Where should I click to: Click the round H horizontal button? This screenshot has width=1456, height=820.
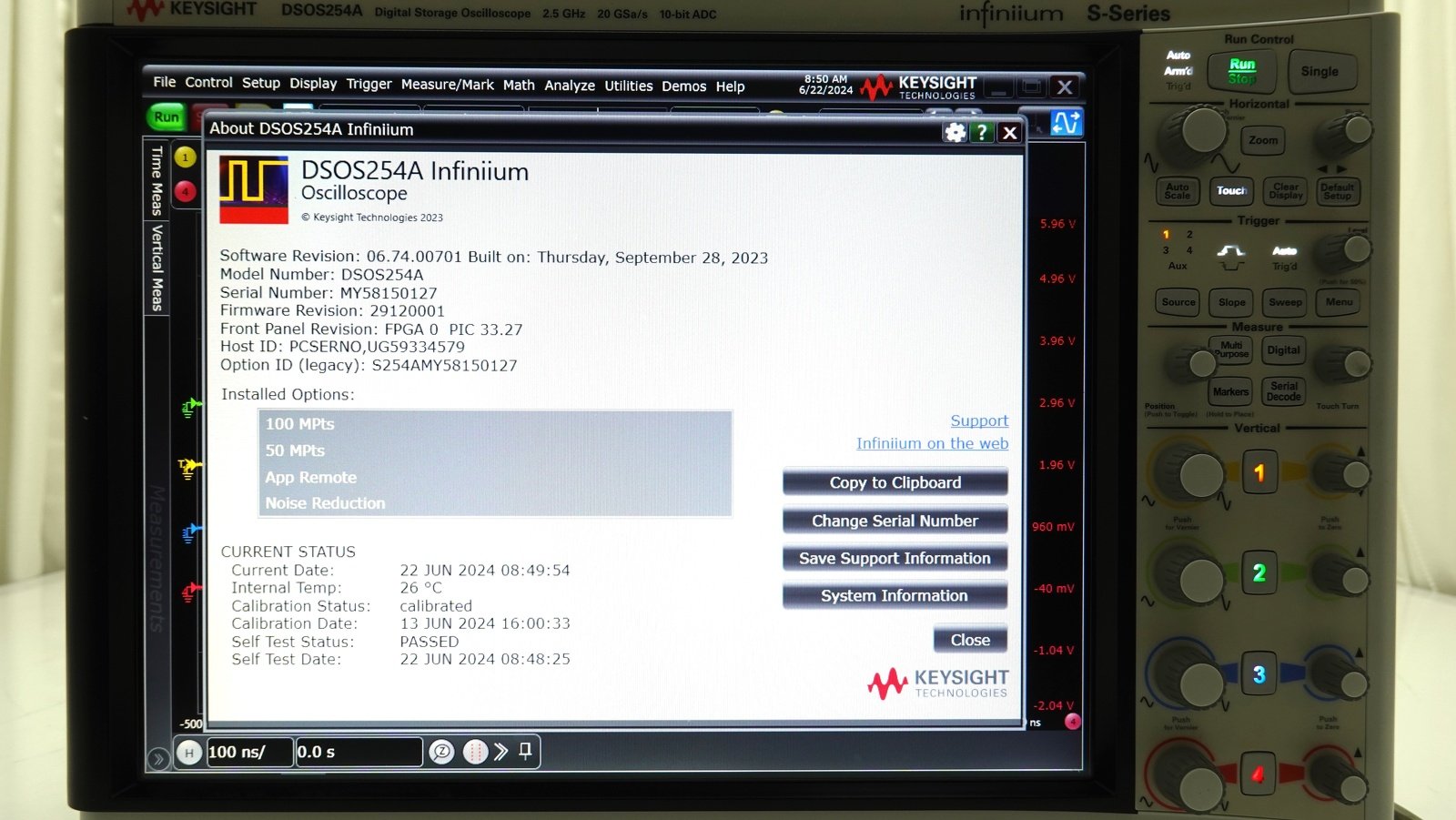pyautogui.click(x=189, y=753)
